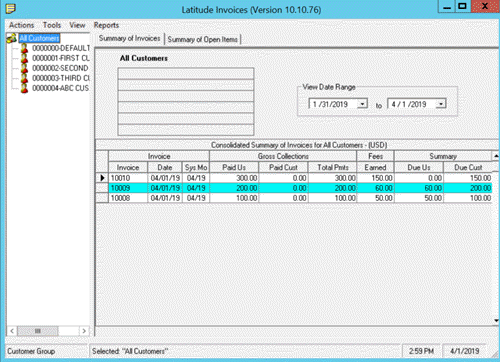Click the All Customers group icon
This screenshot has width=500, height=362.
[x=12, y=38]
